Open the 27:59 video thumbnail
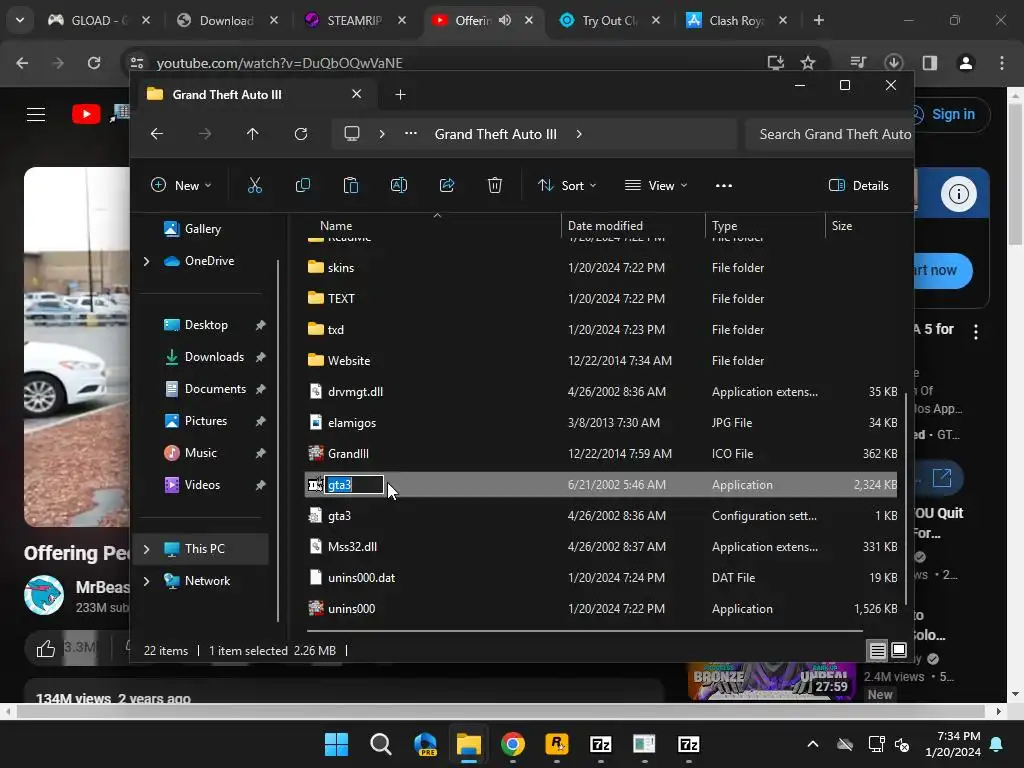 pos(771,682)
